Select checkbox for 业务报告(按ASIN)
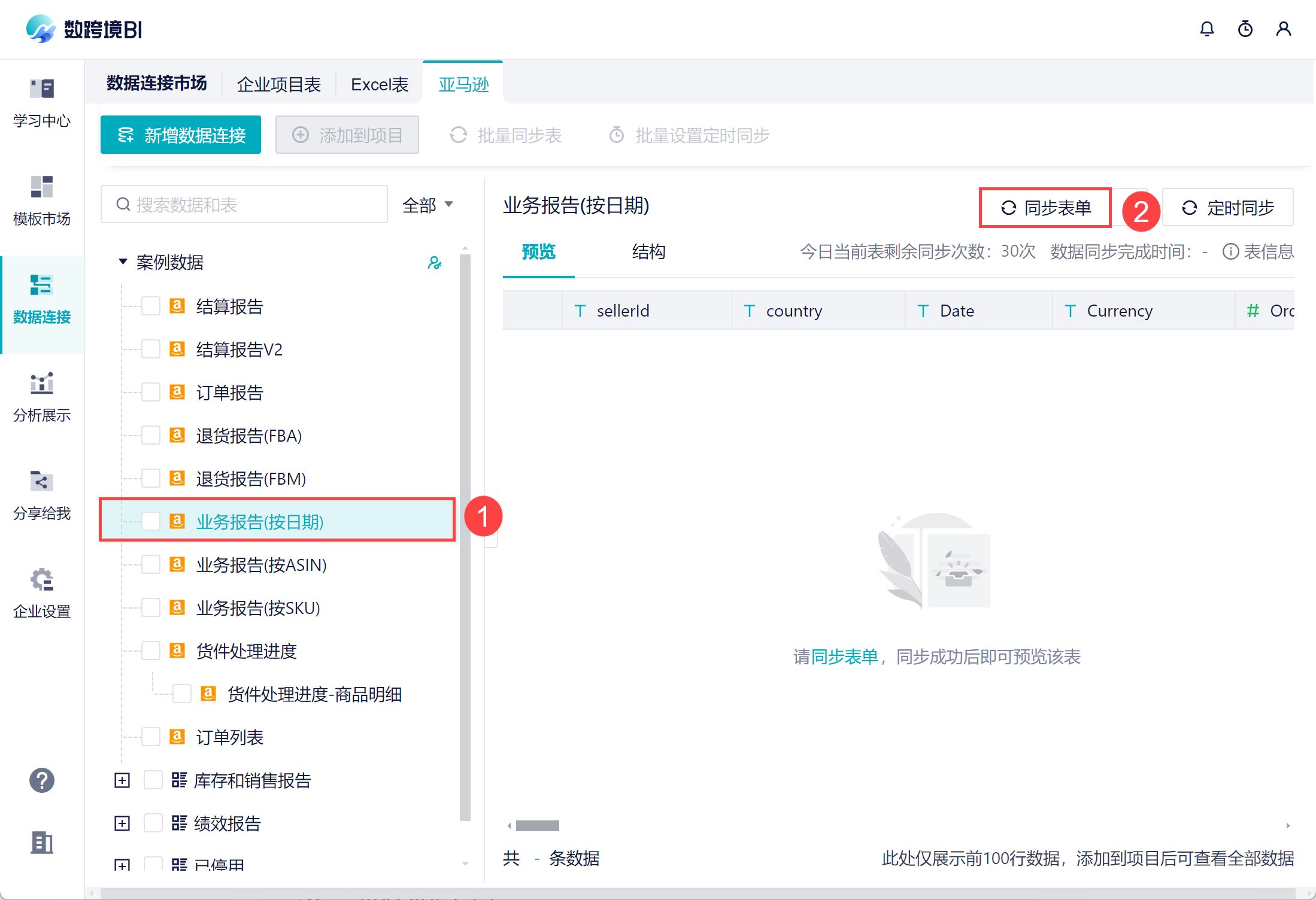The image size is (1316, 900). click(x=151, y=565)
